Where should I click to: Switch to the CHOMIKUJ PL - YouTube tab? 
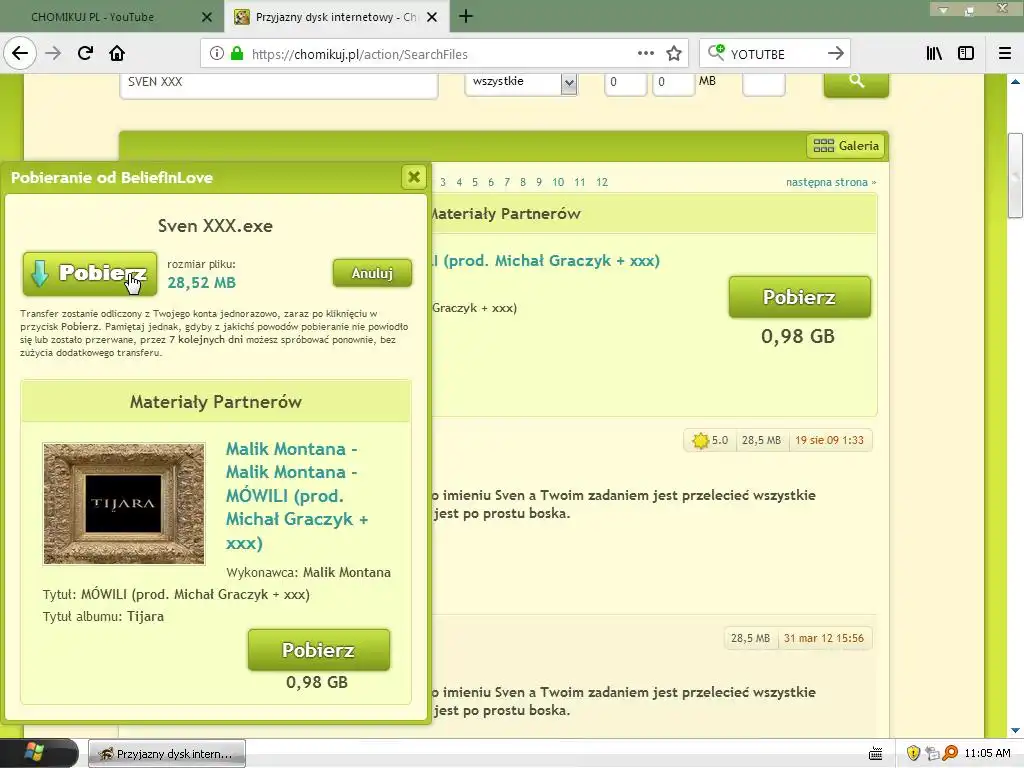[x=112, y=17]
